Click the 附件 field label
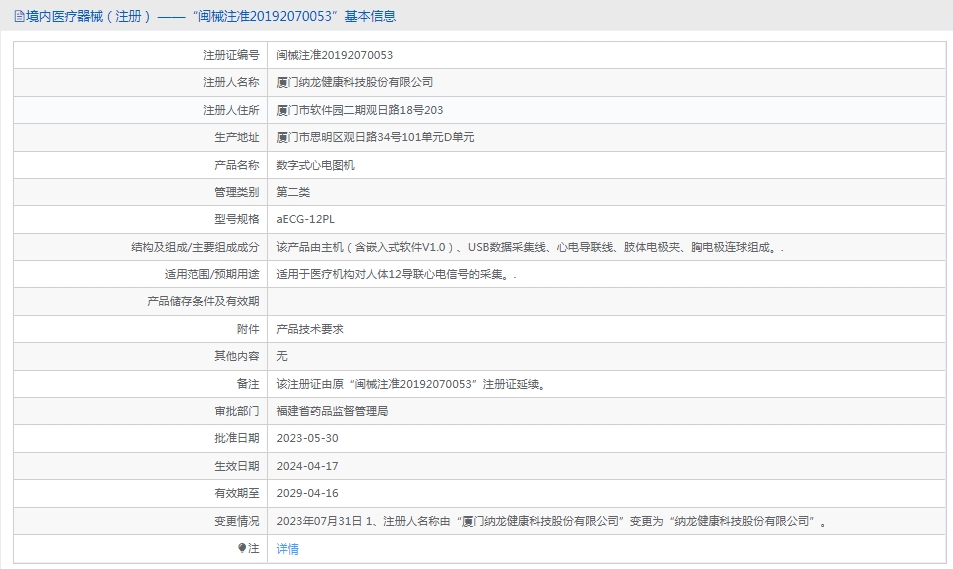 [248, 329]
